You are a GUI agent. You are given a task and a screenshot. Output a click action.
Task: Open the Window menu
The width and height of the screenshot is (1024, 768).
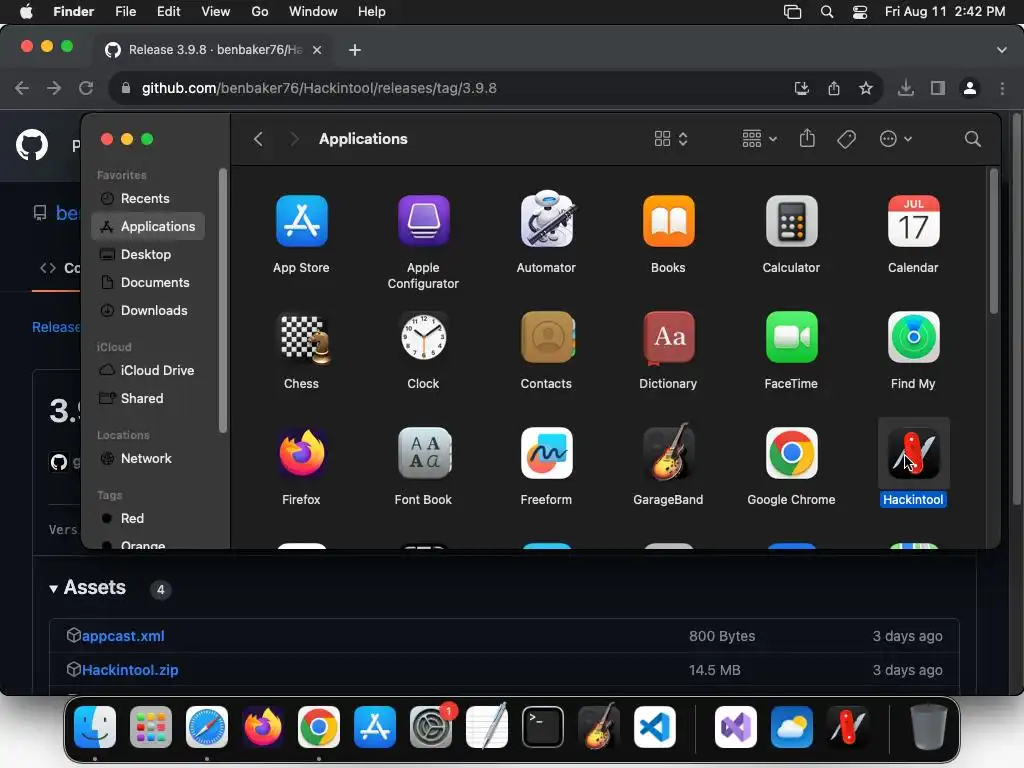[x=313, y=12]
